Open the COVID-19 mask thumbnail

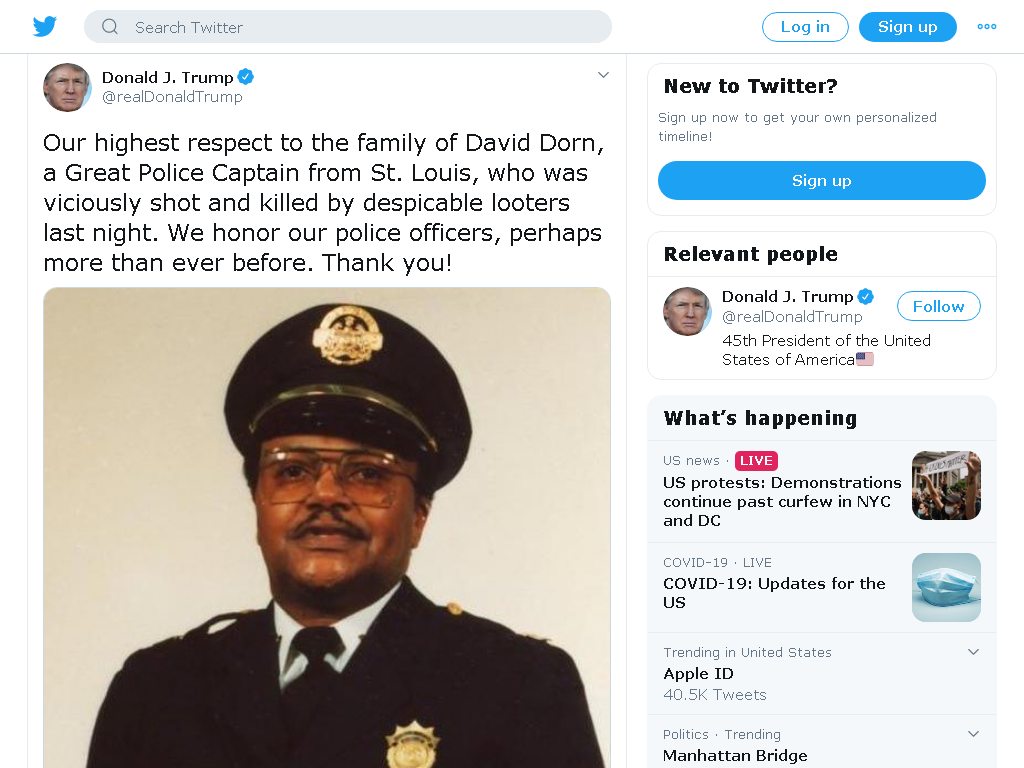tap(946, 587)
